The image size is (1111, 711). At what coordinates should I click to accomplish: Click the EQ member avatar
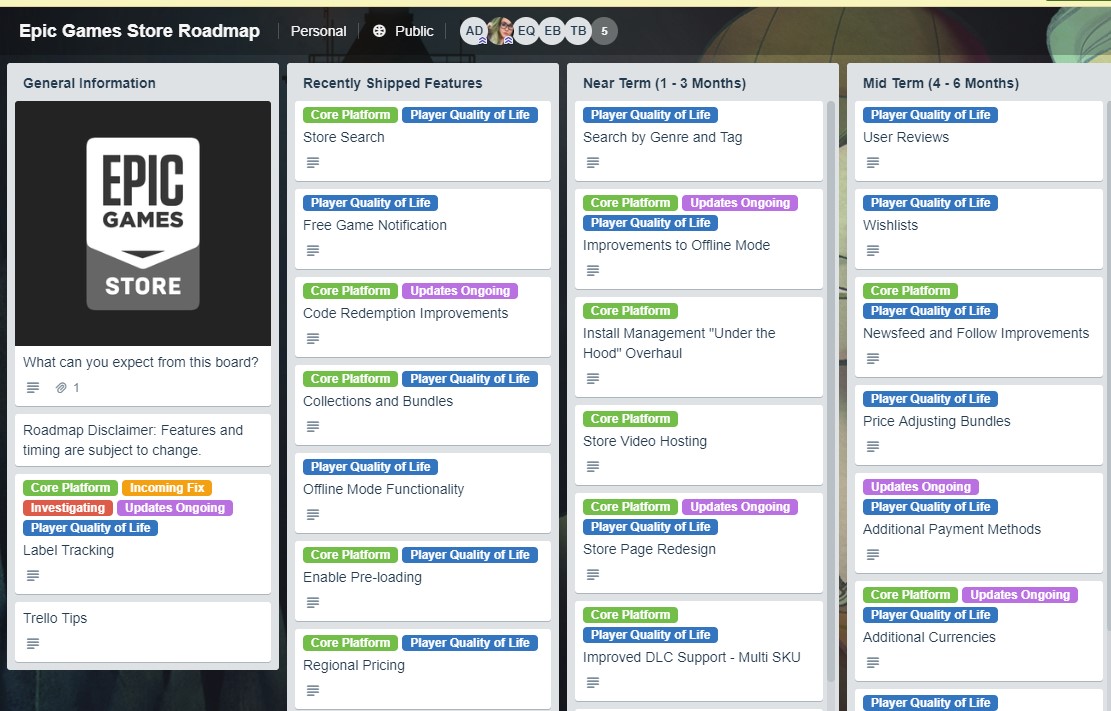click(526, 31)
